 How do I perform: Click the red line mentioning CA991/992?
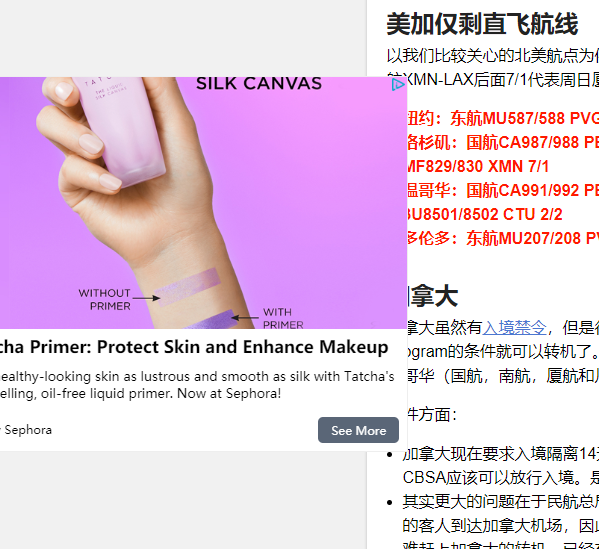pos(503,190)
